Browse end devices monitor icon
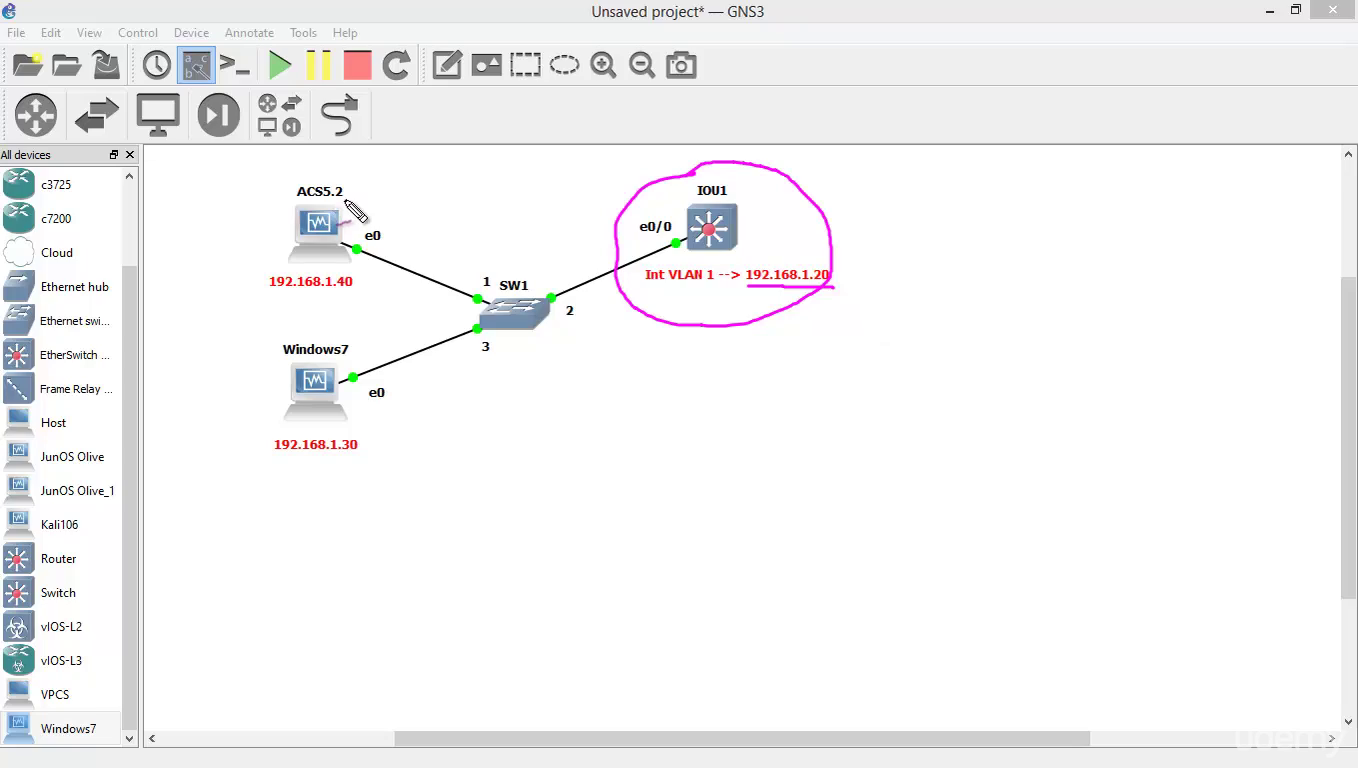This screenshot has width=1358, height=768. click(158, 114)
